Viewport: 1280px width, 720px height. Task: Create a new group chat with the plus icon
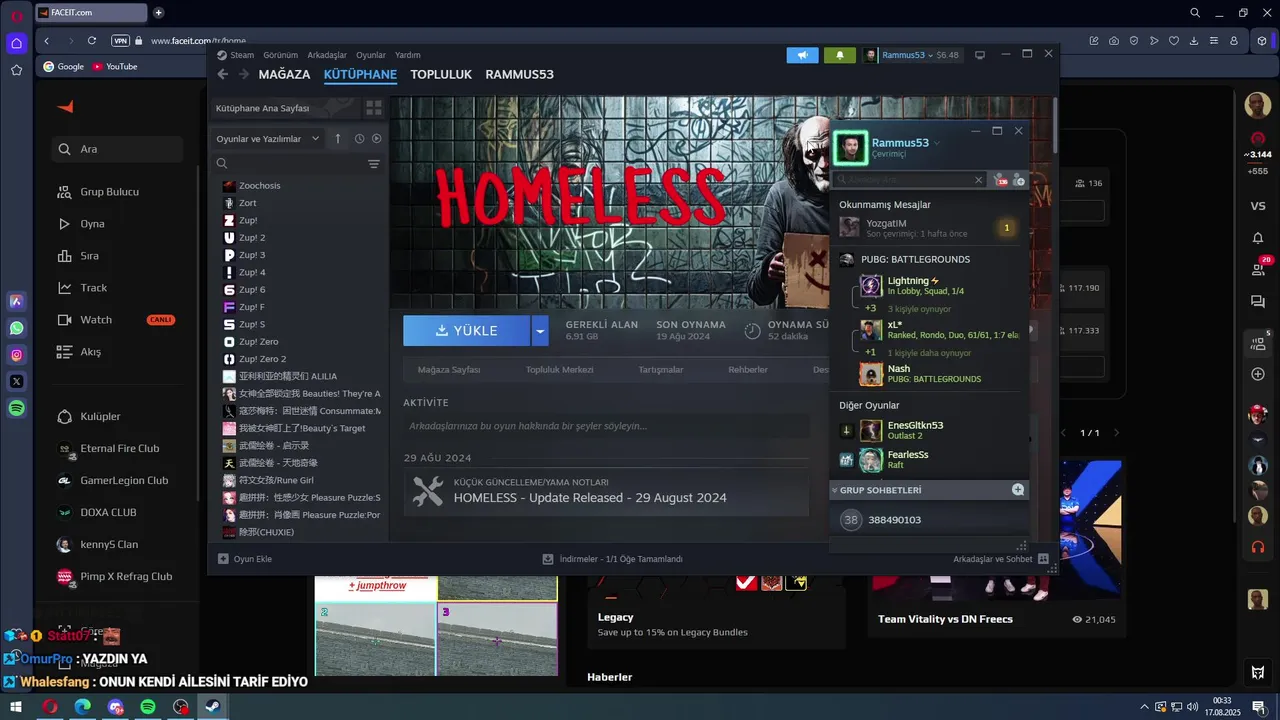pyautogui.click(x=1018, y=490)
